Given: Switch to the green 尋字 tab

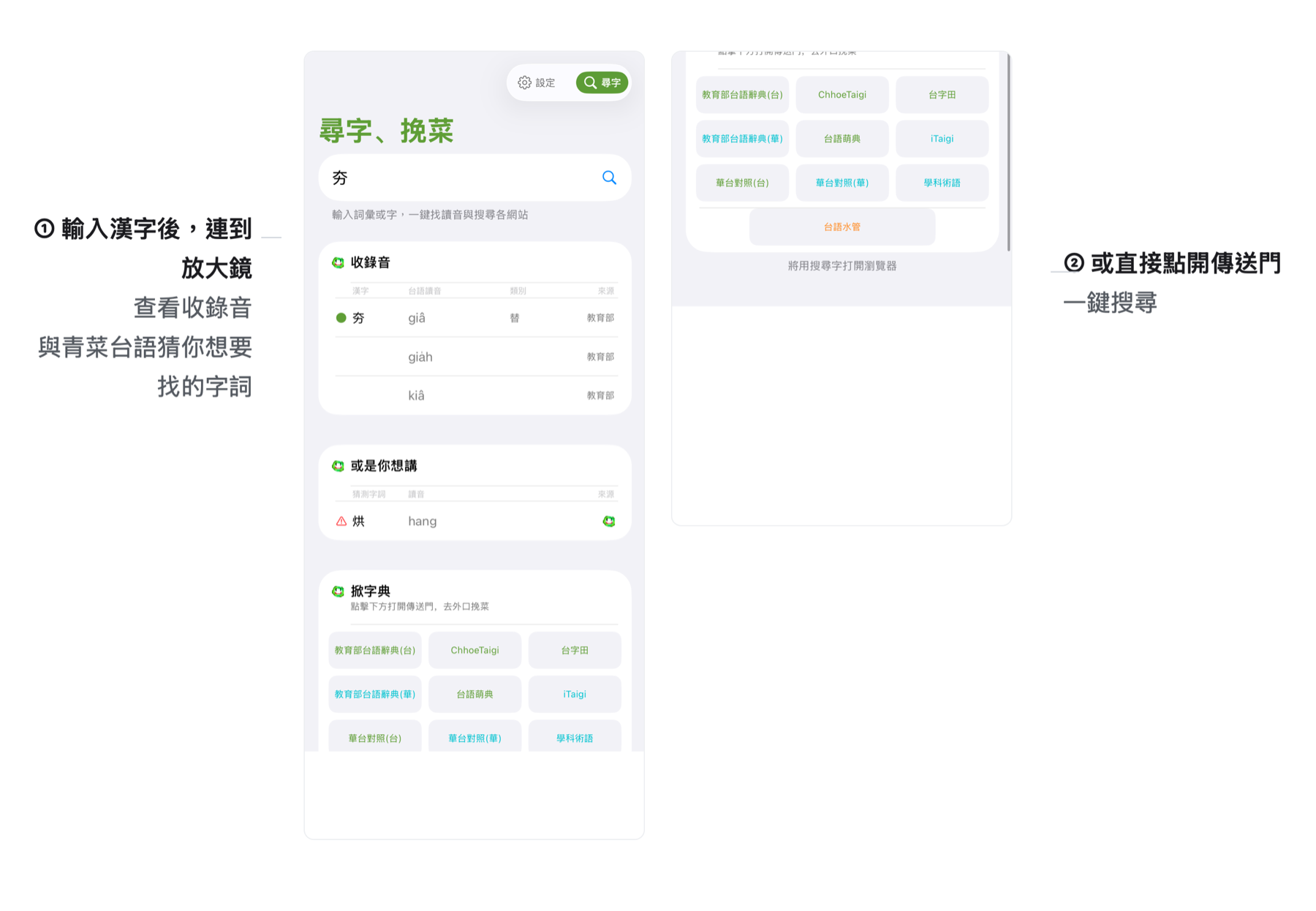Looking at the screenshot, I should [x=602, y=83].
